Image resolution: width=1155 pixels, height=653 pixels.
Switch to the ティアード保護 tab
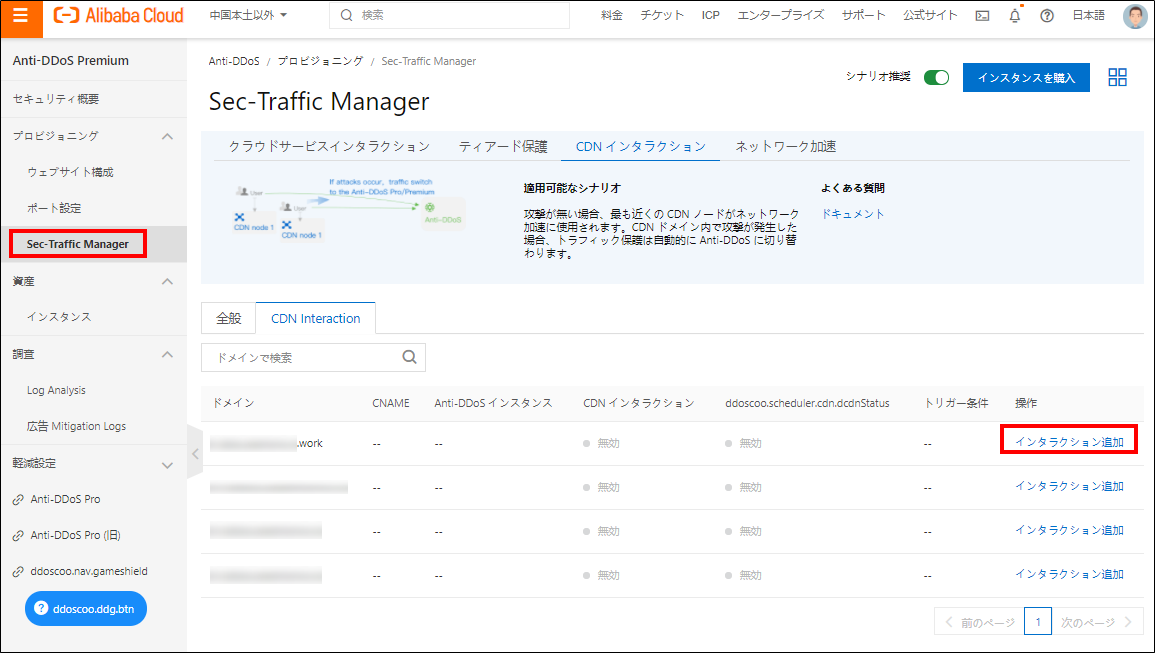point(503,146)
